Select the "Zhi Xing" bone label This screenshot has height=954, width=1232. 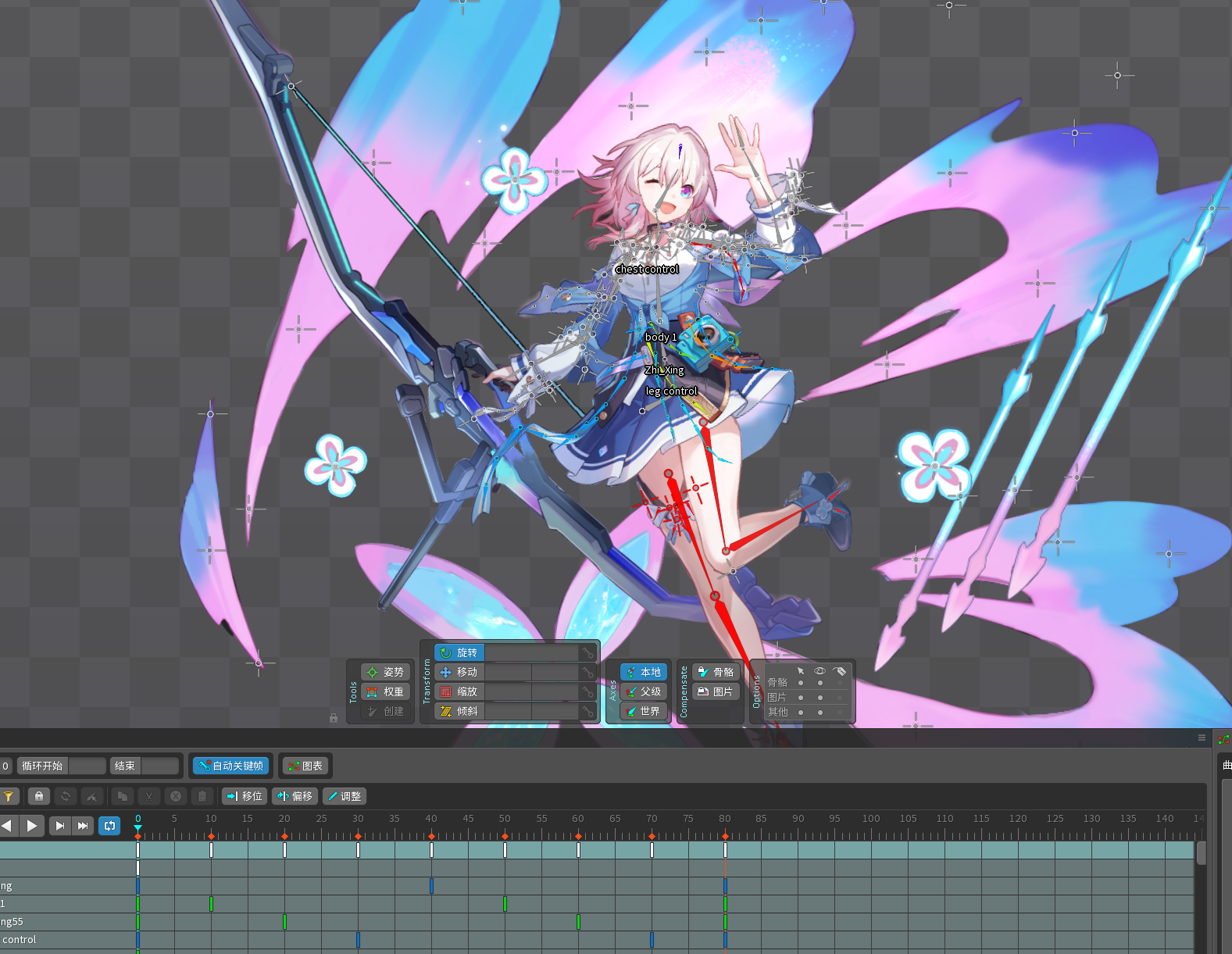click(664, 370)
